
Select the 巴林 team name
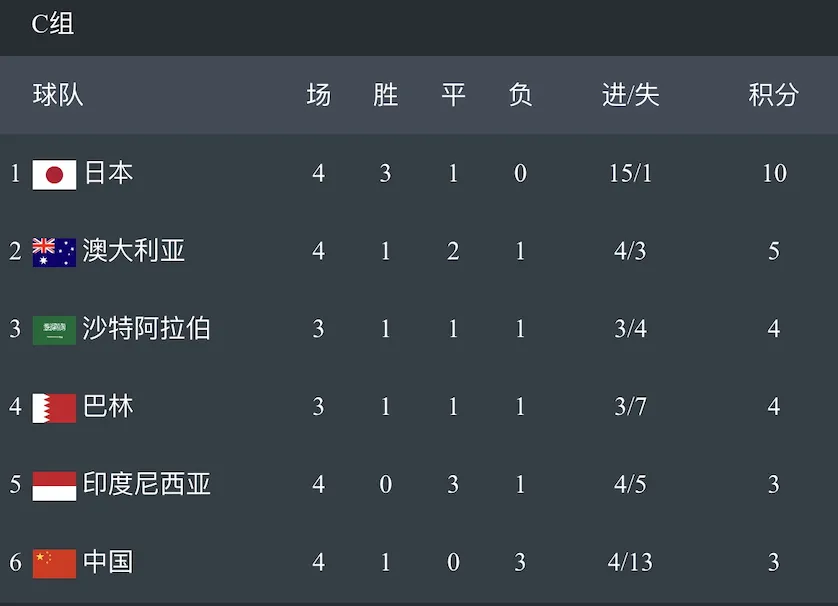[x=108, y=406]
